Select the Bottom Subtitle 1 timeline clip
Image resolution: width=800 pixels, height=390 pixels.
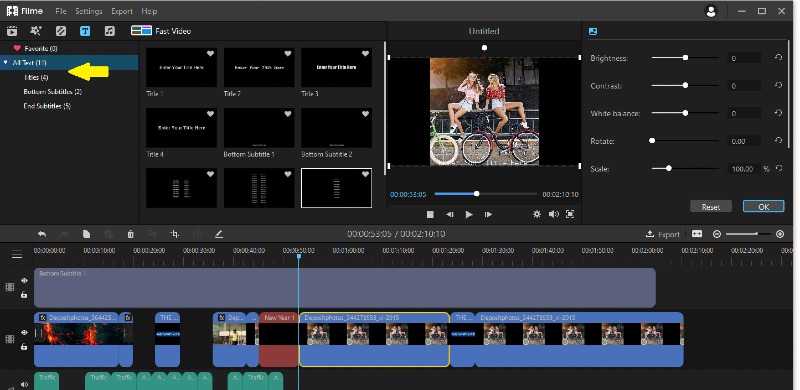pyautogui.click(x=345, y=288)
